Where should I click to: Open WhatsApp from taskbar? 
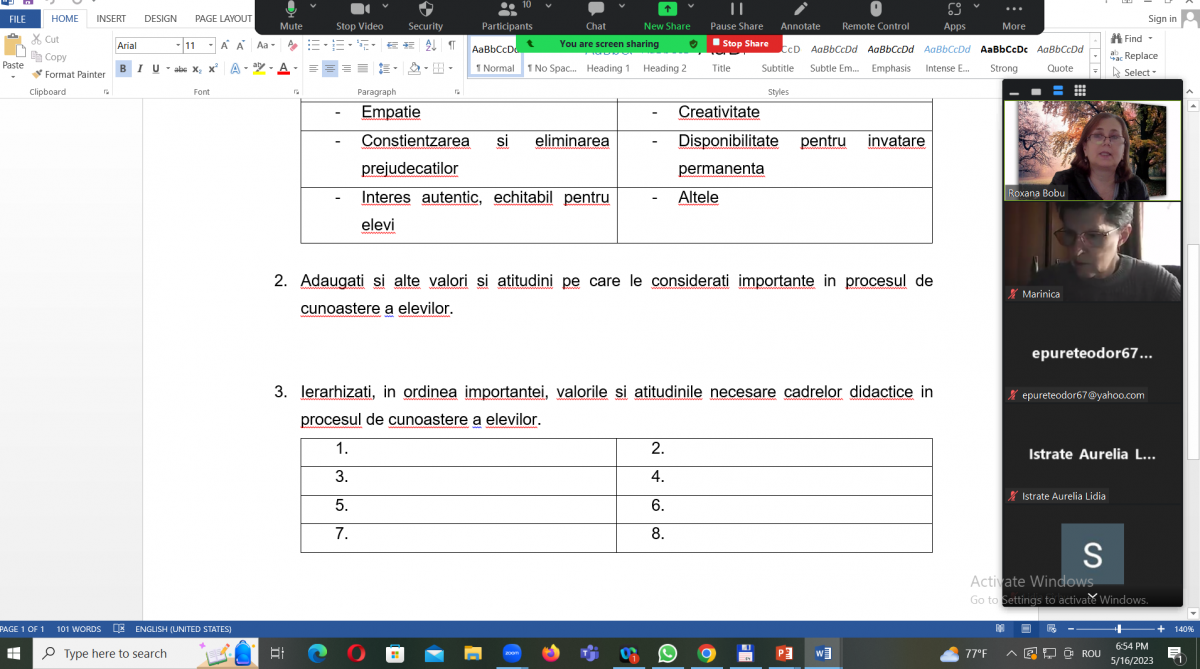point(667,654)
